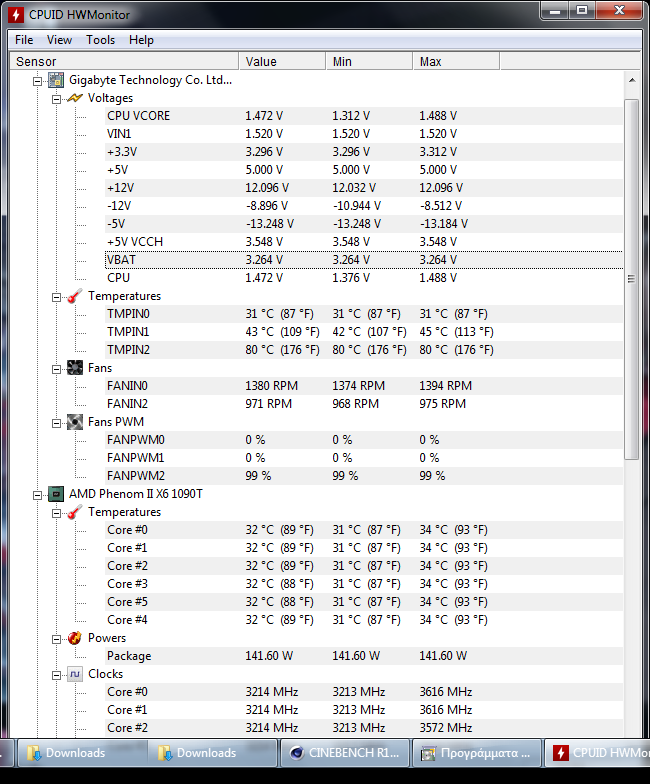This screenshot has width=650, height=784.
Task: Click the 3572 MHz Max value
Action: (x=446, y=728)
